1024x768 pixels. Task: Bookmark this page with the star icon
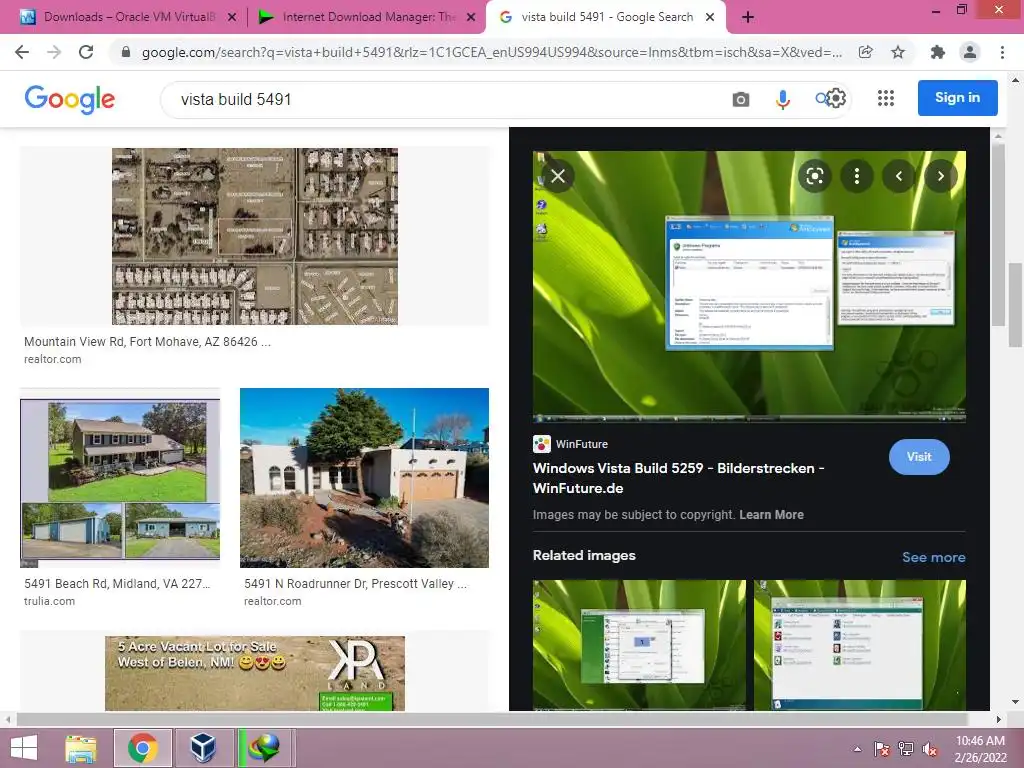click(898, 52)
